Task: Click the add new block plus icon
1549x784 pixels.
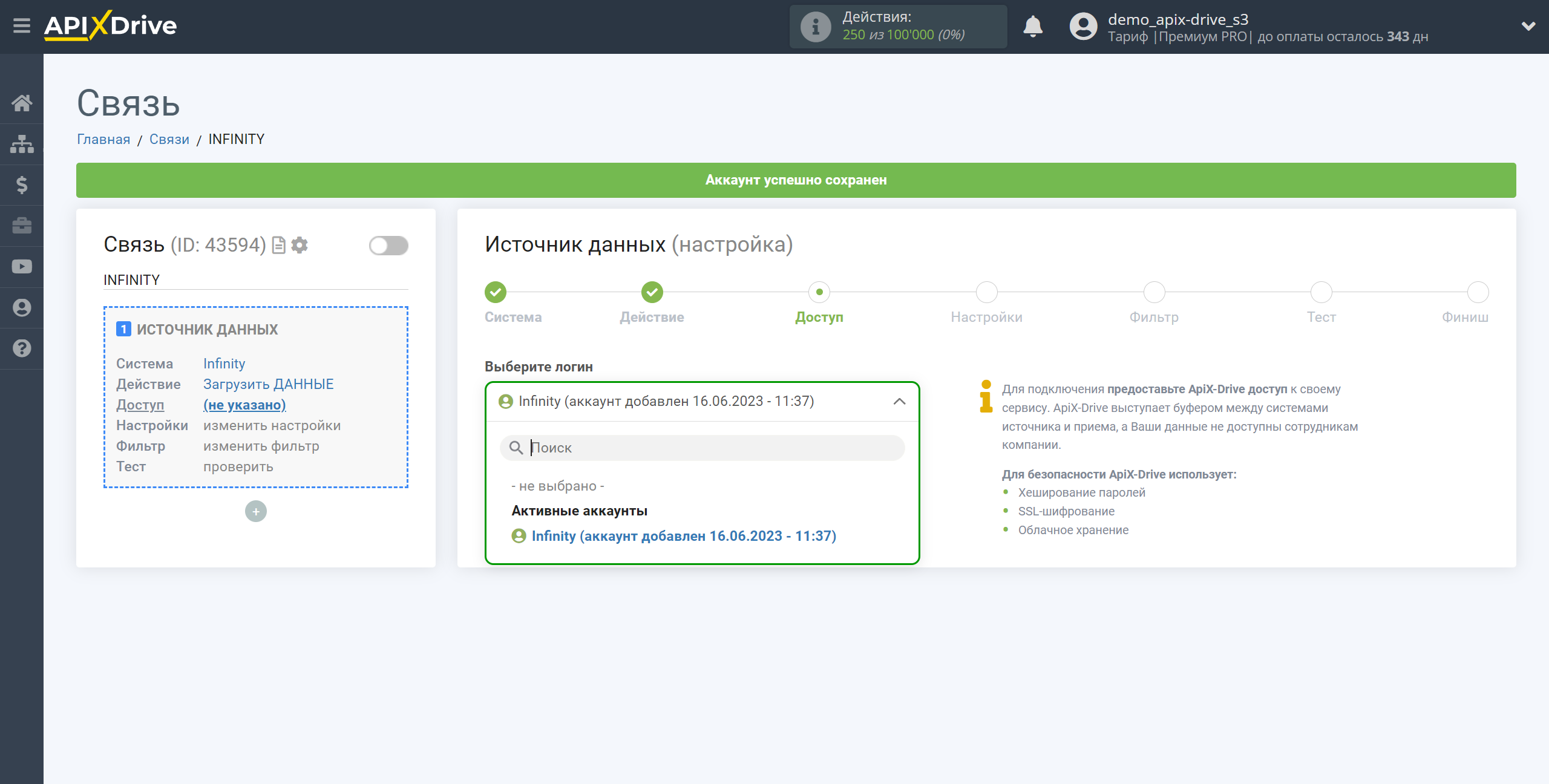Action: [x=256, y=510]
